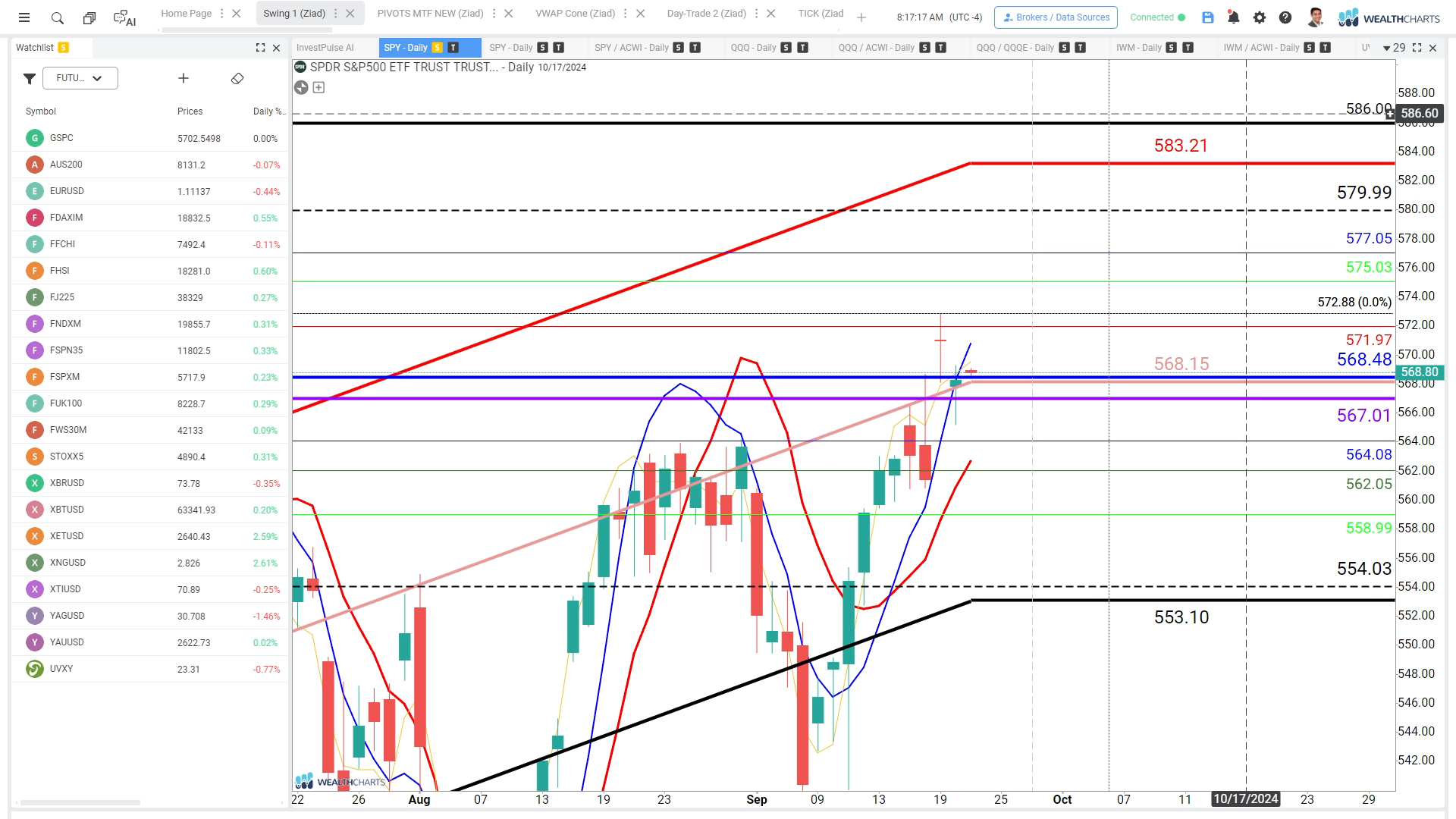
Task: Click the watchlist horizontal scrollbar
Action: point(80,802)
